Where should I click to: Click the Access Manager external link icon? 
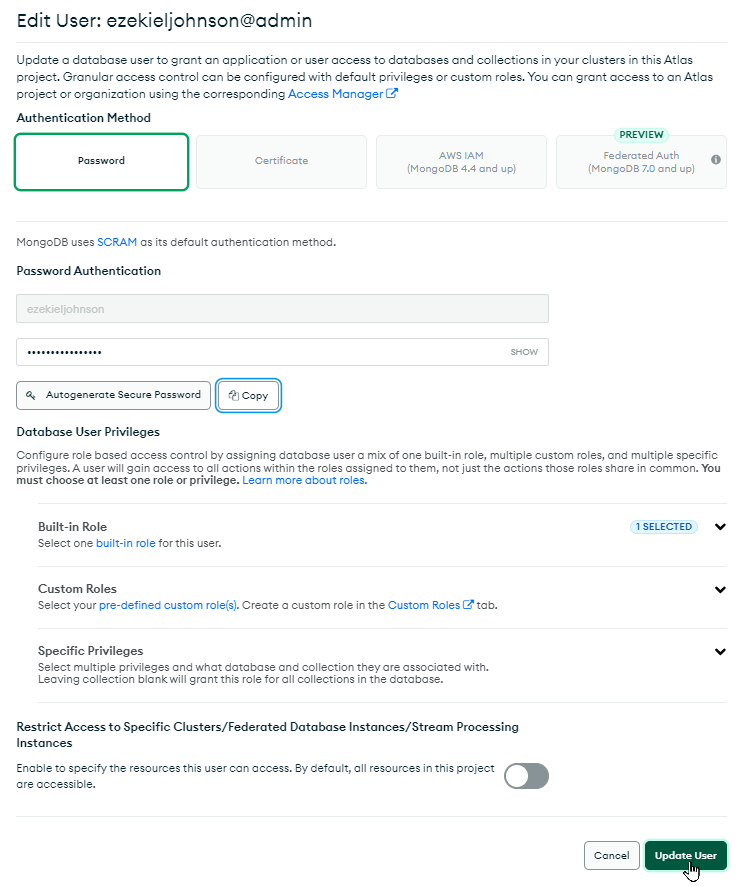click(x=391, y=93)
